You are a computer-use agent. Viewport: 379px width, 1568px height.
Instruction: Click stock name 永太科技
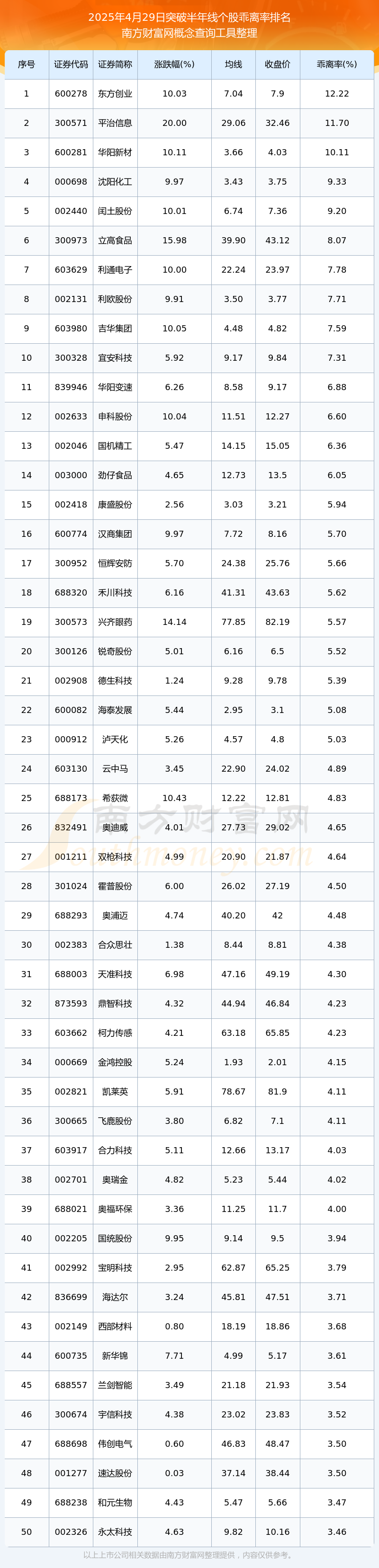point(115,1532)
